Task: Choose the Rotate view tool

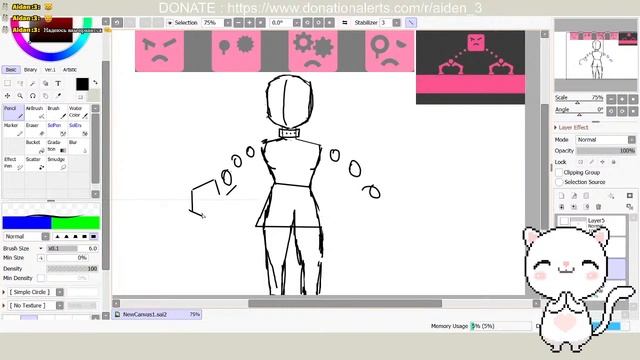Action: click(x=33, y=96)
